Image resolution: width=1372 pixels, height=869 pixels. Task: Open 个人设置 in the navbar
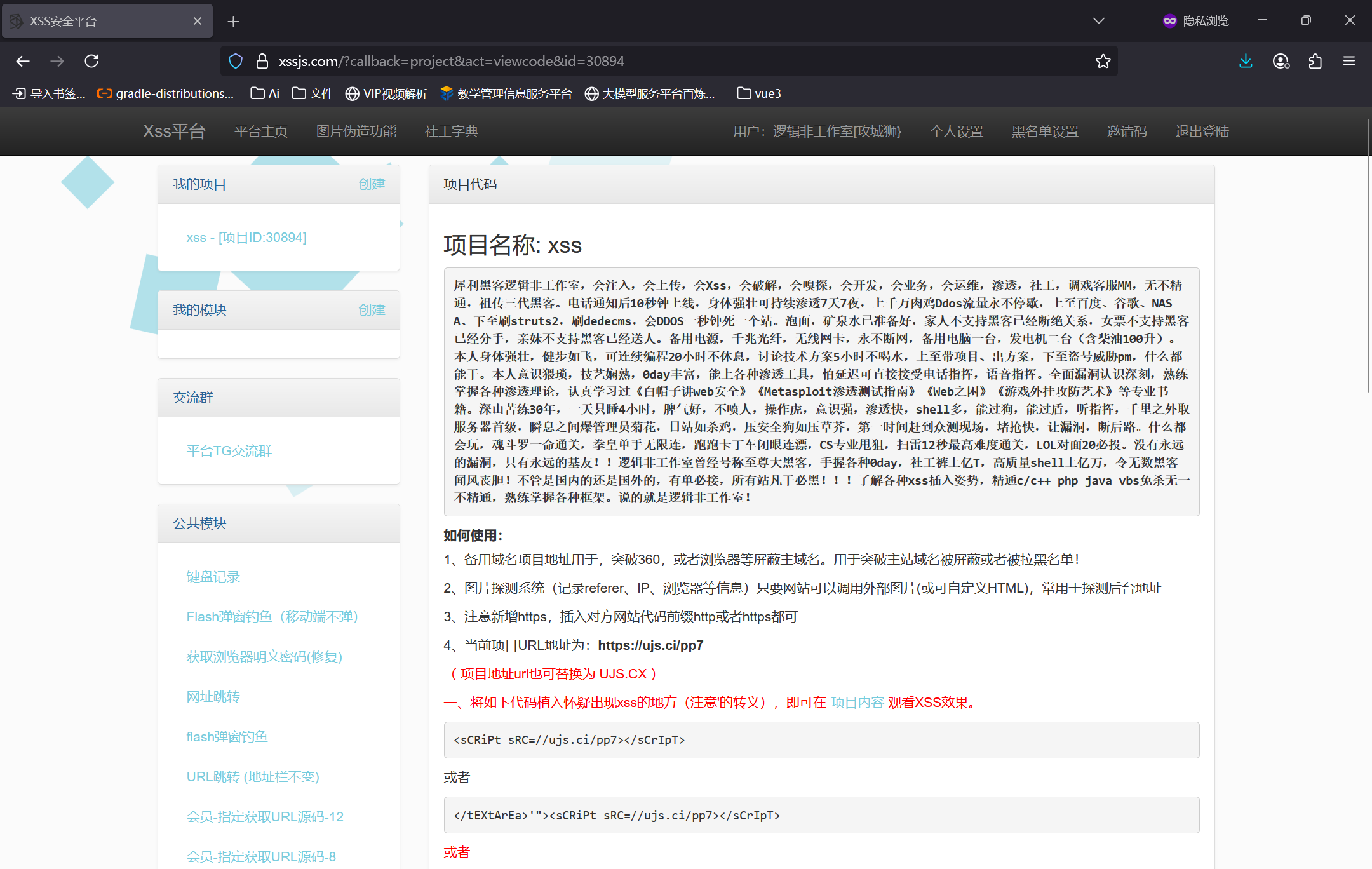pyautogui.click(x=957, y=131)
